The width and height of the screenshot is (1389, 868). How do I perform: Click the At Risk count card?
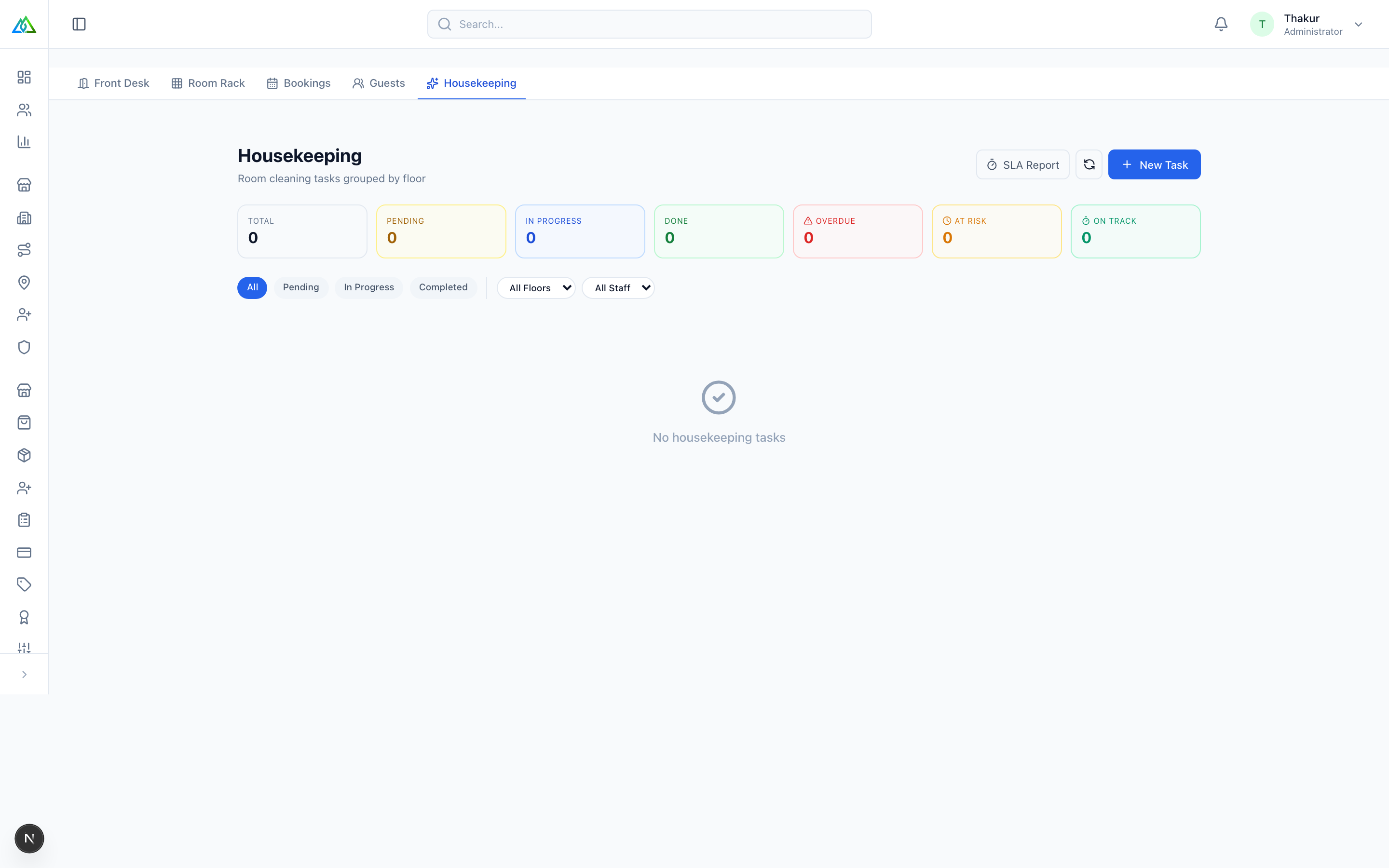(996, 231)
